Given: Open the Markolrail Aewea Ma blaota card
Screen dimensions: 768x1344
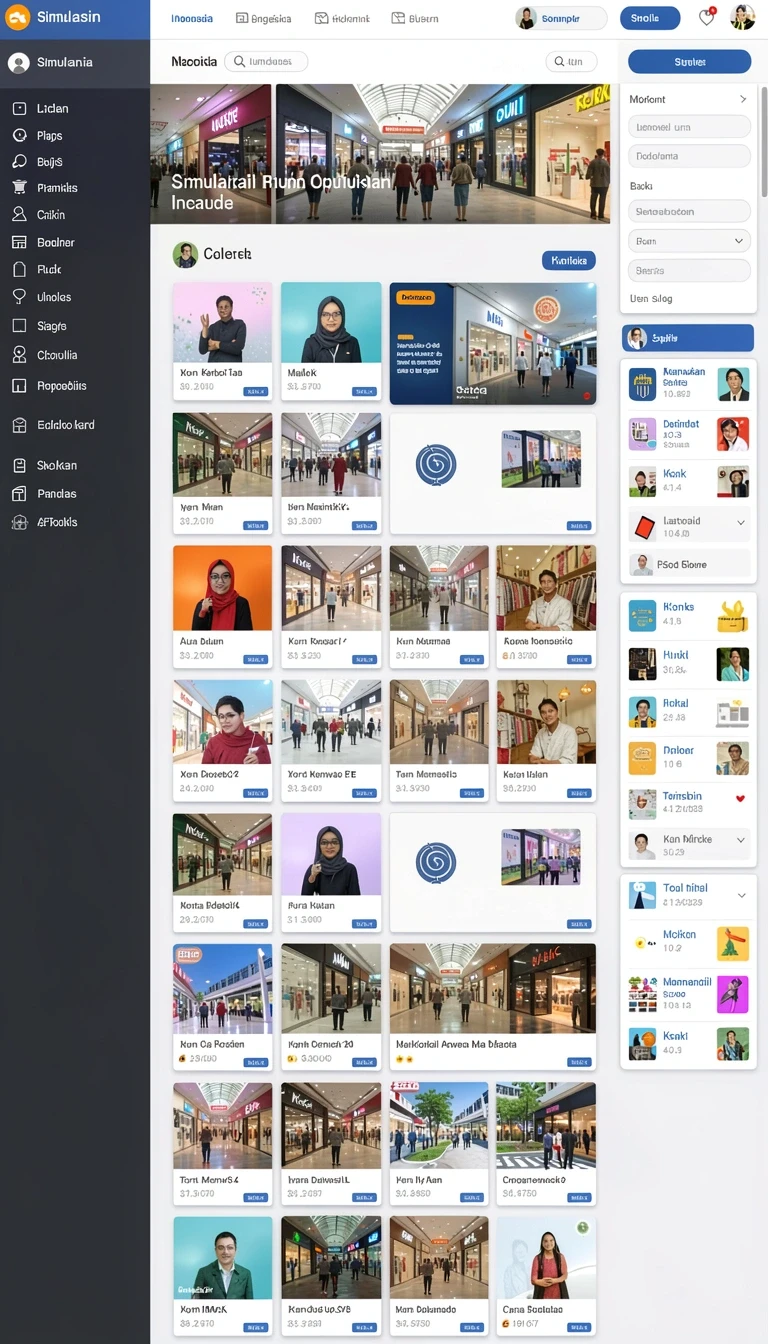Looking at the screenshot, I should pyautogui.click(x=493, y=1007).
